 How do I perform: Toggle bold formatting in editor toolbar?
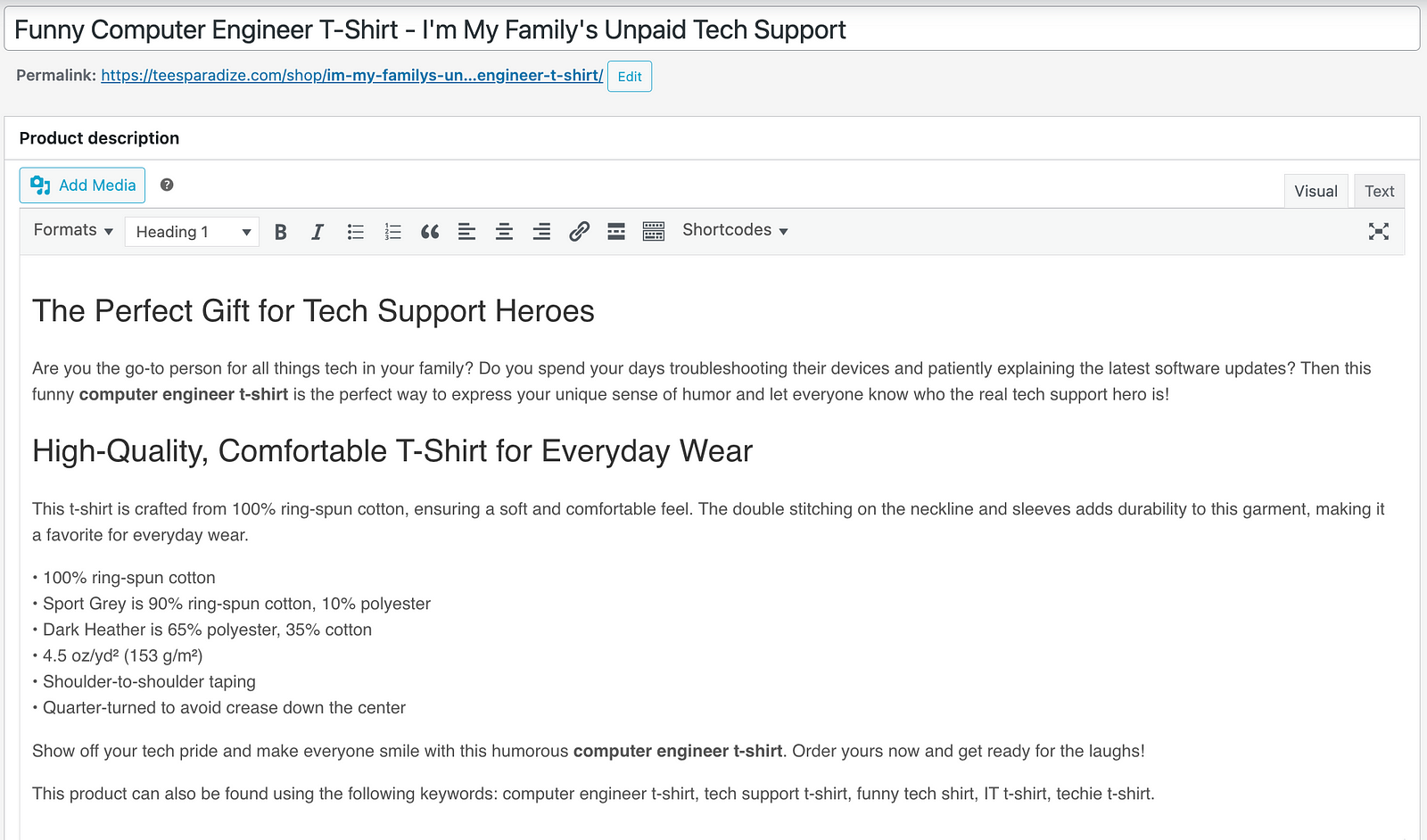[x=280, y=232]
